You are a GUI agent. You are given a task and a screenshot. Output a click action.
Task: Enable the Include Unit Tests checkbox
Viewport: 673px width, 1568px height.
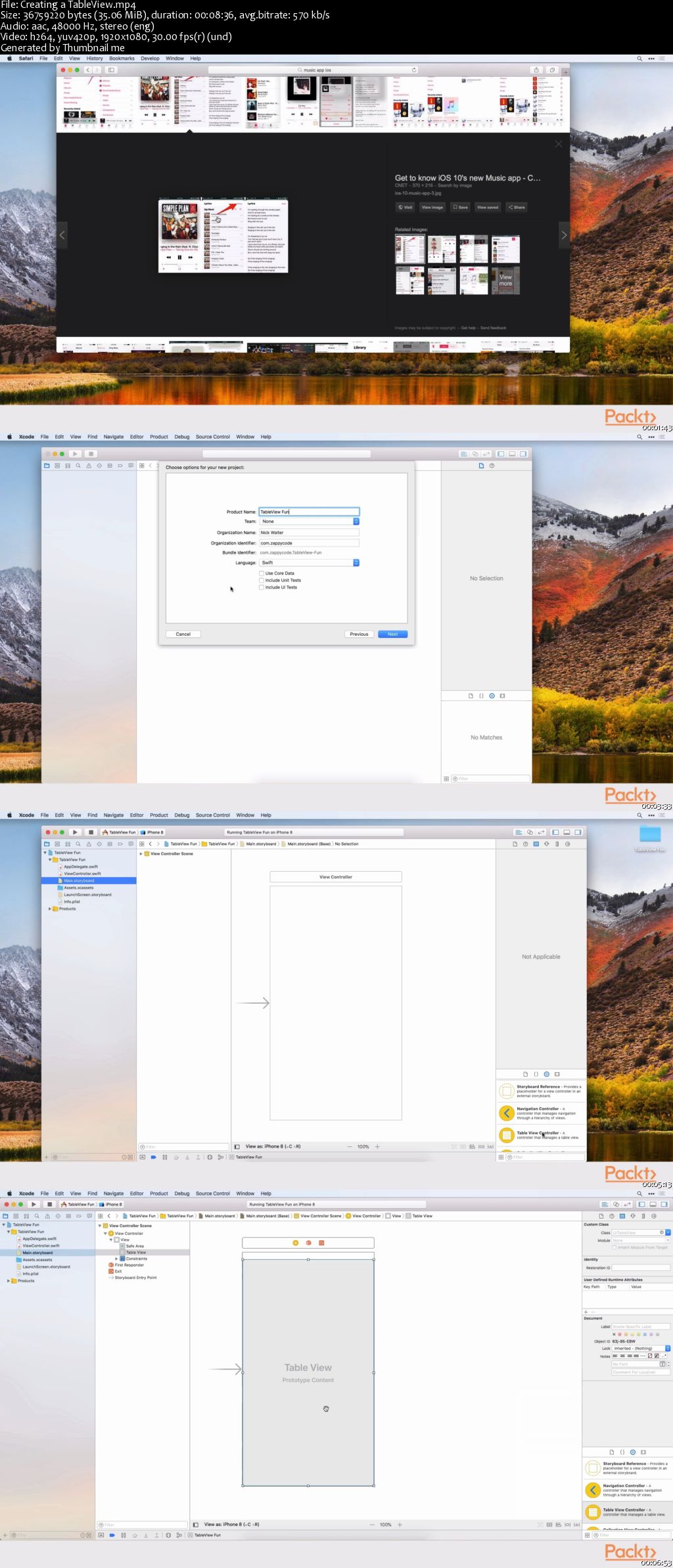click(x=262, y=580)
